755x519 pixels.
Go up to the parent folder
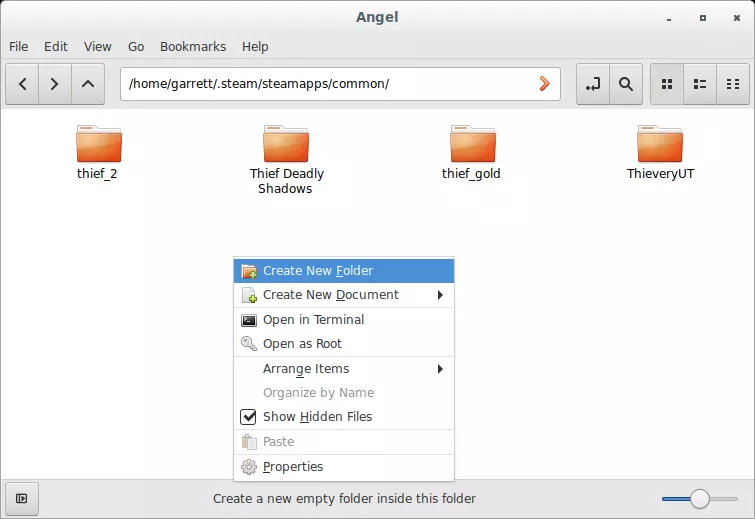pyautogui.click(x=88, y=84)
